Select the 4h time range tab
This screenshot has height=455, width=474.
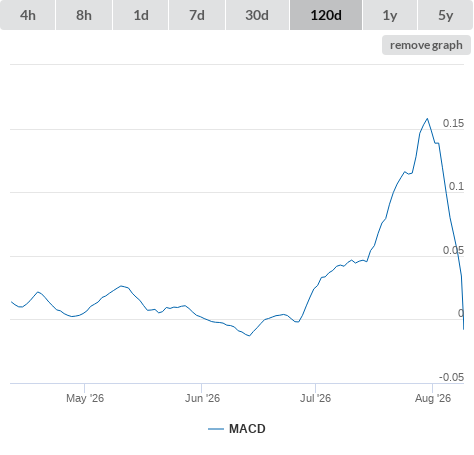(28, 15)
